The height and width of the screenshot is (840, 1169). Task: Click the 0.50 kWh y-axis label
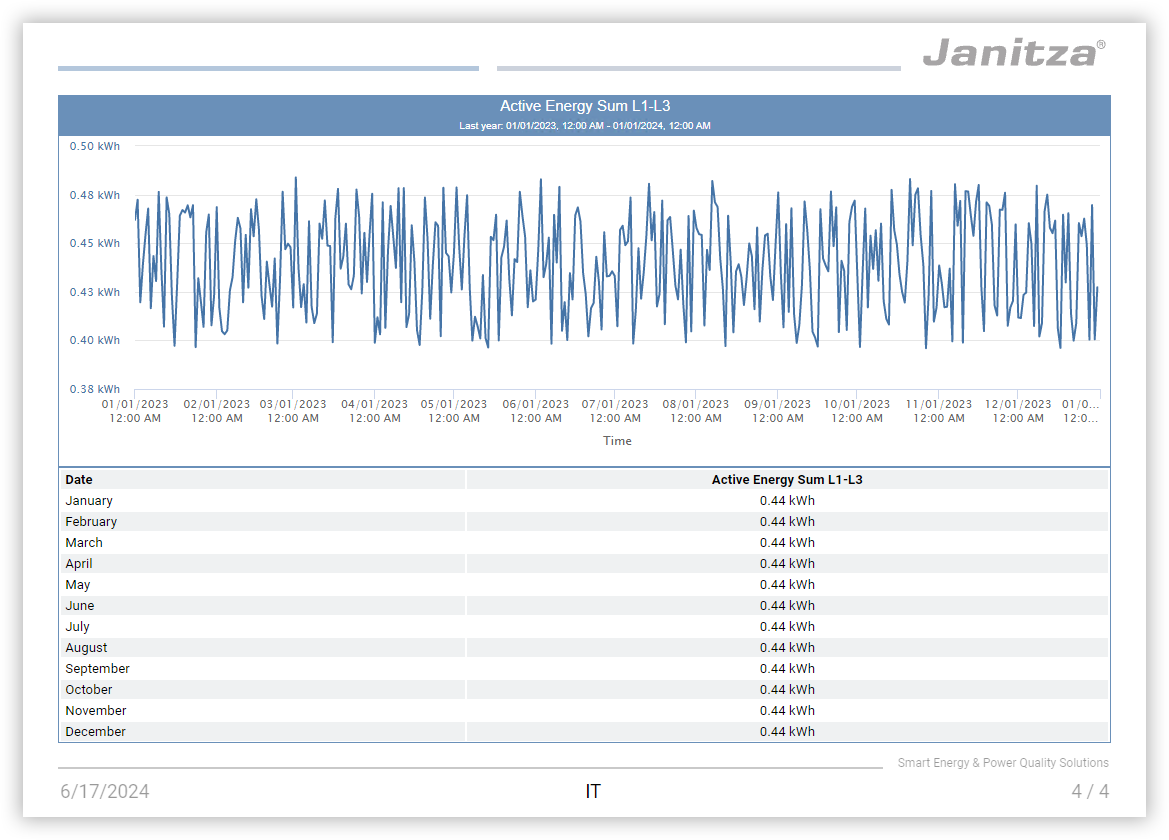click(94, 146)
